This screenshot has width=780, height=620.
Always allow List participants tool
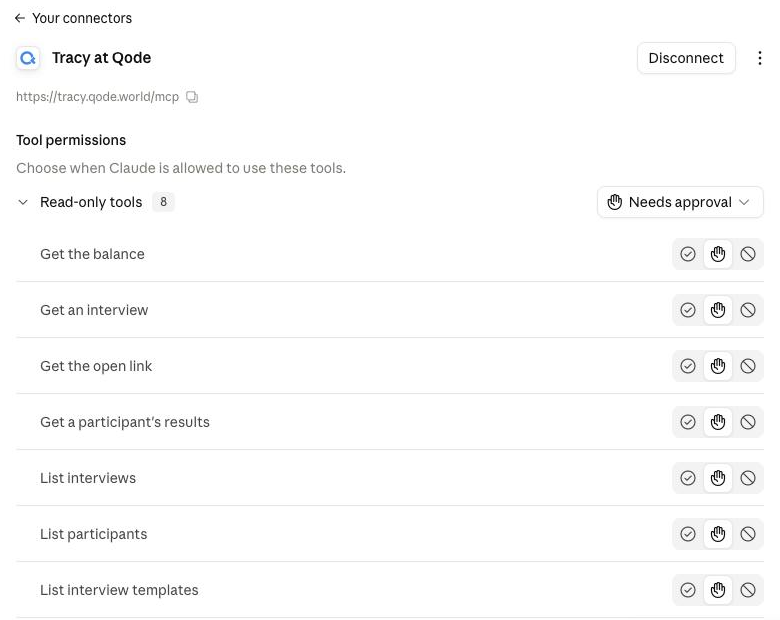coord(688,534)
